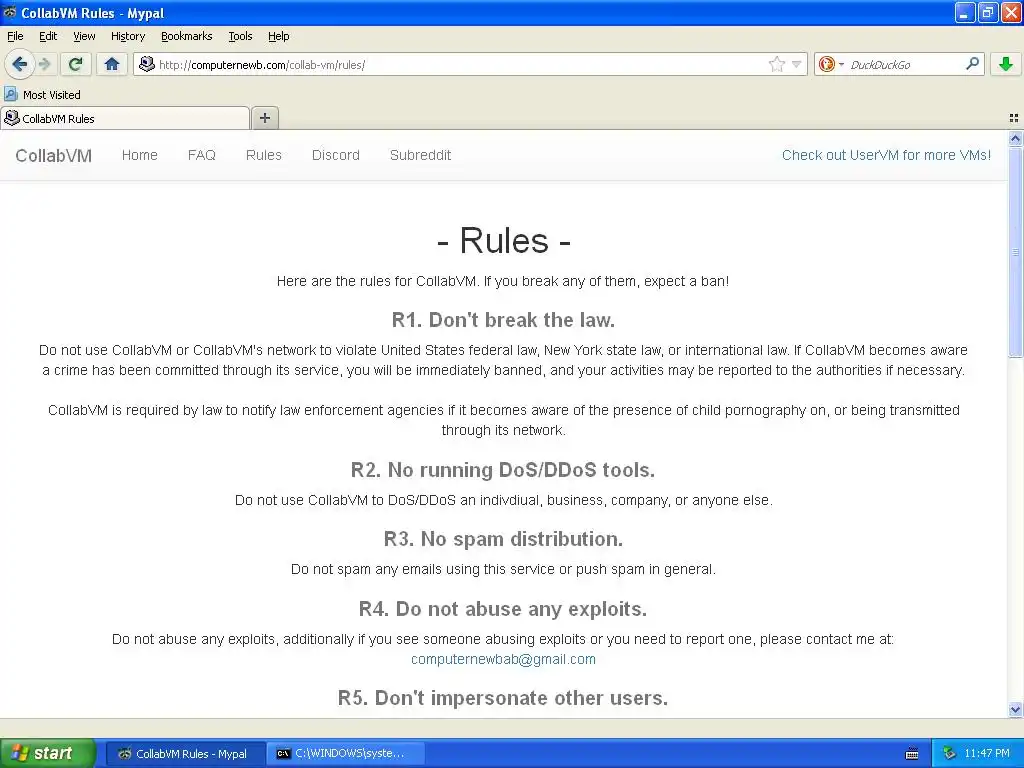Click heading "R4. Do not abuse any exploits."

(x=503, y=609)
